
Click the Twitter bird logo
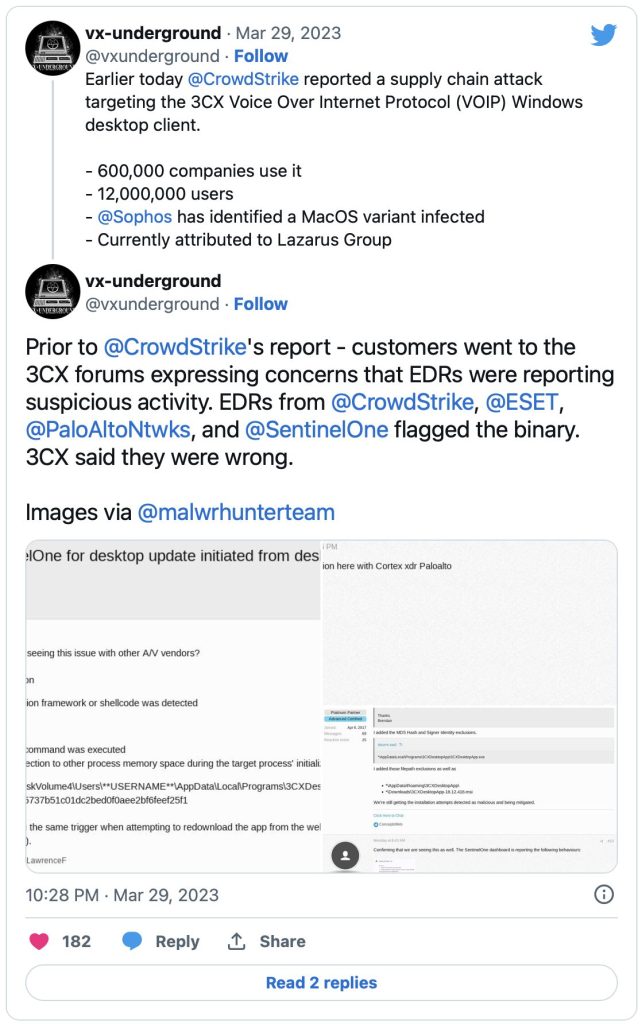coord(603,35)
